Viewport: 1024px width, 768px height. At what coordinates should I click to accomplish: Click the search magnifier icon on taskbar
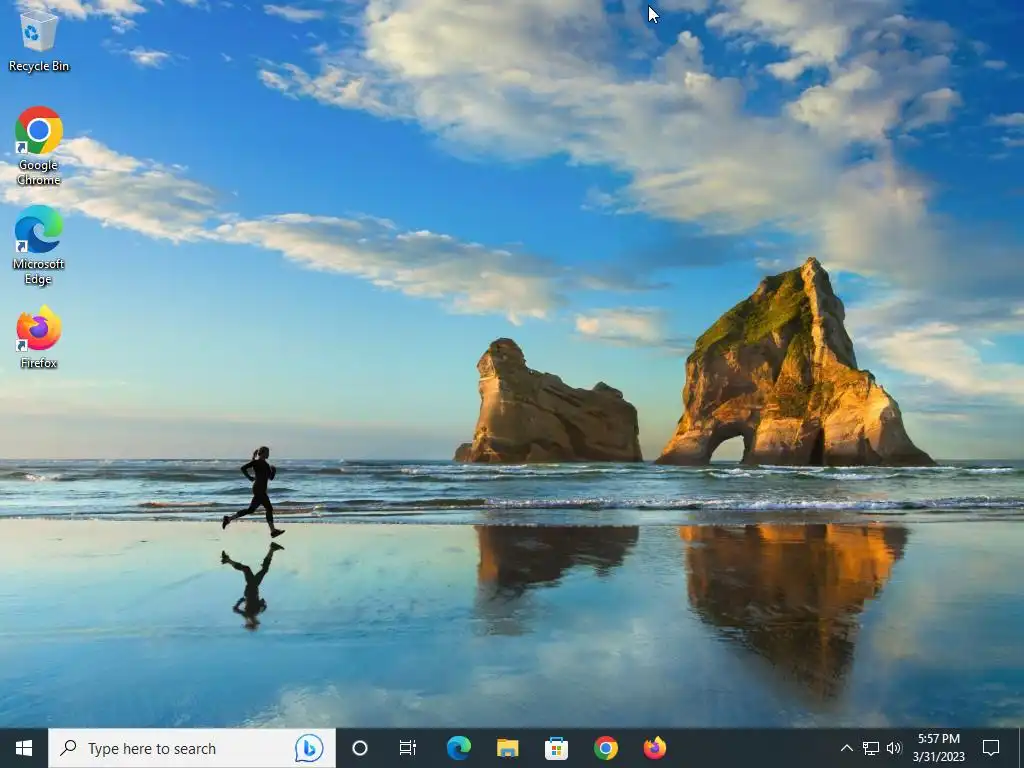pos(68,748)
